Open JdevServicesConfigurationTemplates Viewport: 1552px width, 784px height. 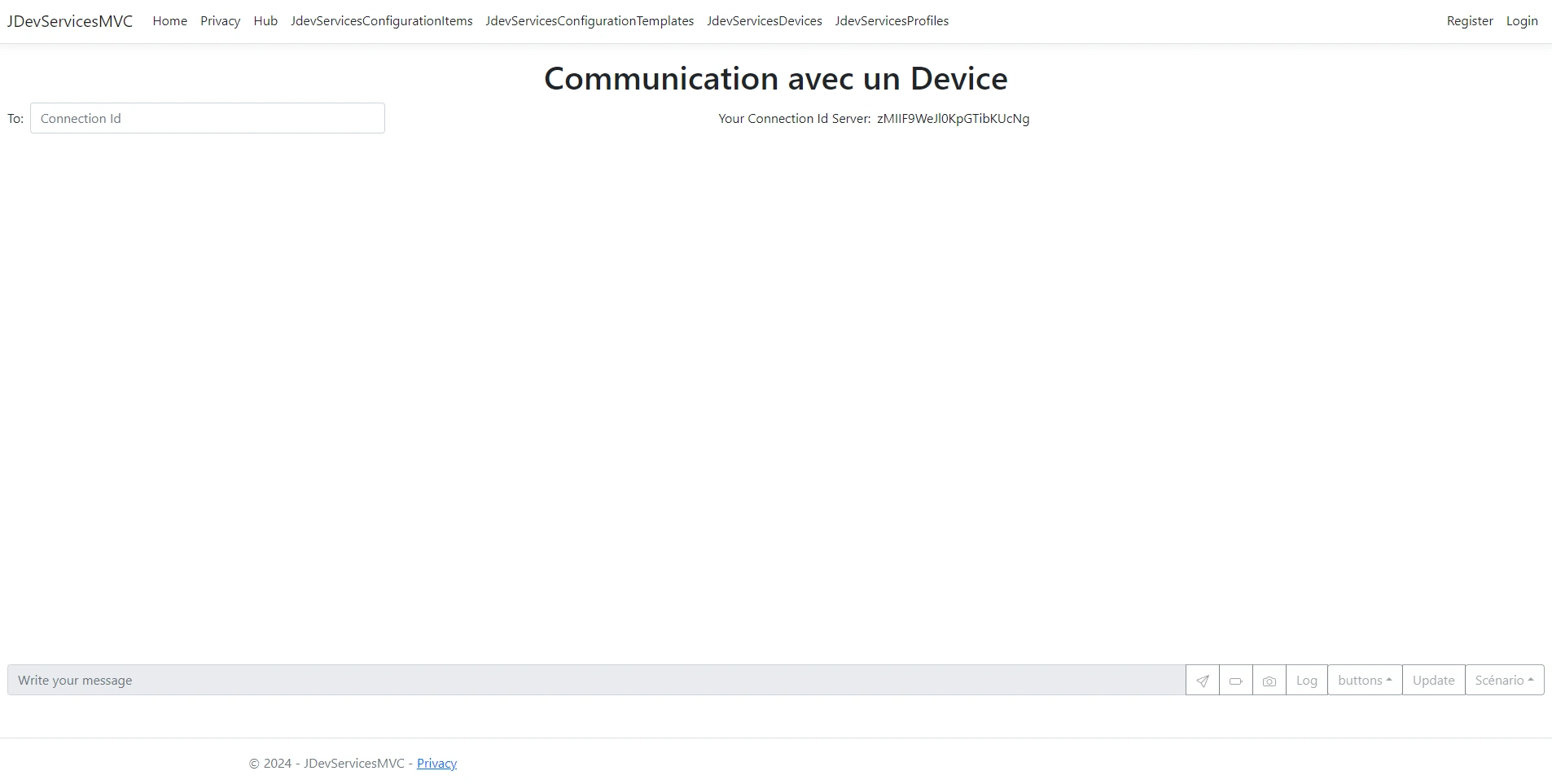pos(590,20)
